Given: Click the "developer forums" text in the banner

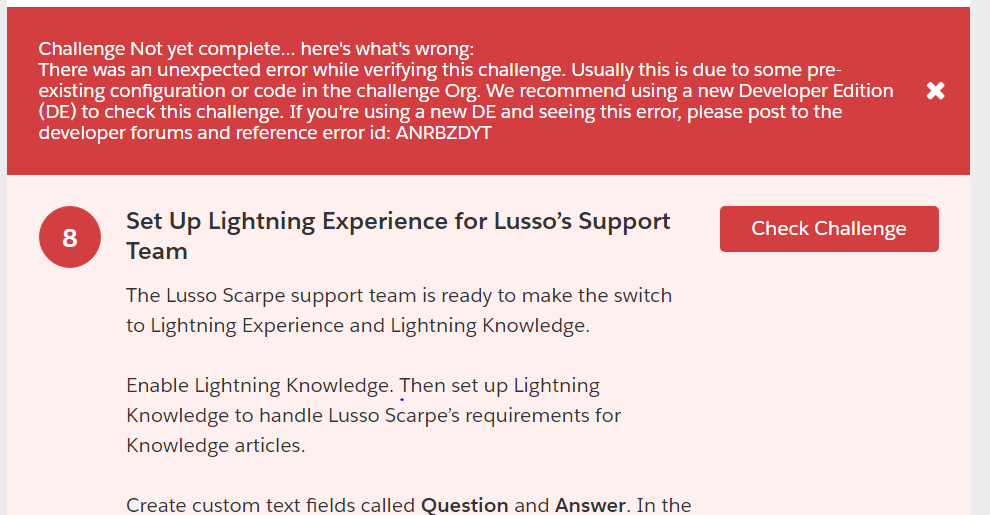Looking at the screenshot, I should [x=108, y=133].
